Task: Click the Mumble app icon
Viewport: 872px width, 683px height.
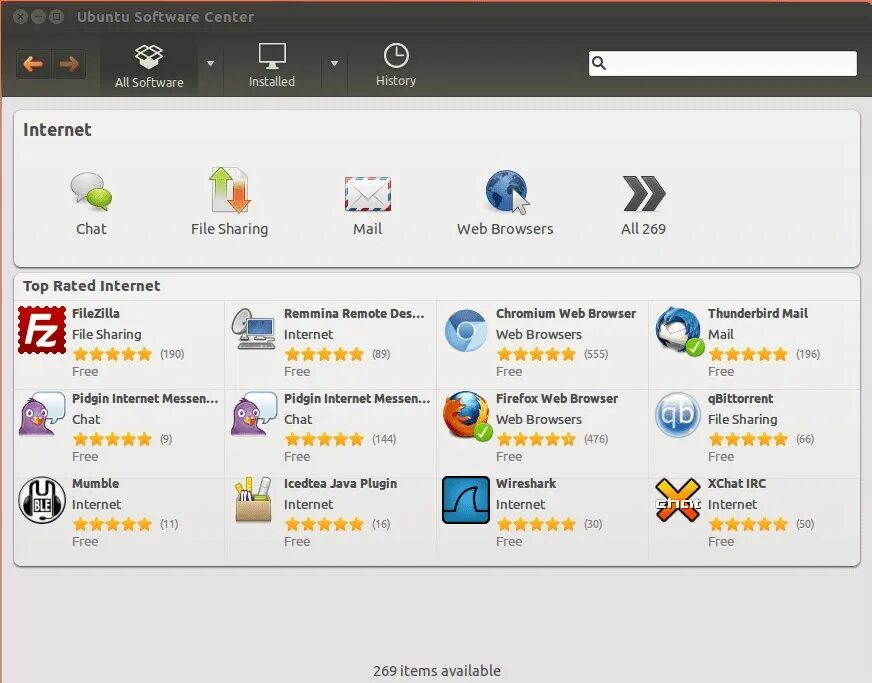Action: pyautogui.click(x=42, y=500)
